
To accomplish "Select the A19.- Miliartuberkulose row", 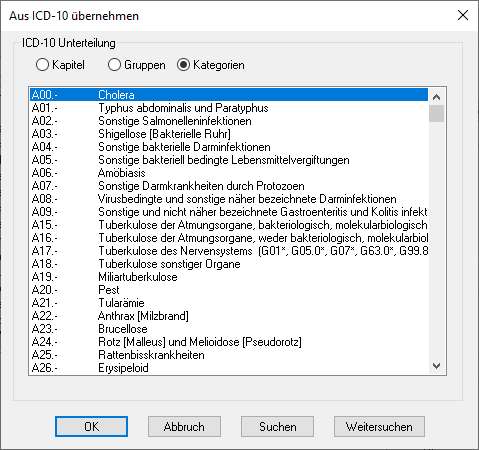I will pyautogui.click(x=229, y=277).
